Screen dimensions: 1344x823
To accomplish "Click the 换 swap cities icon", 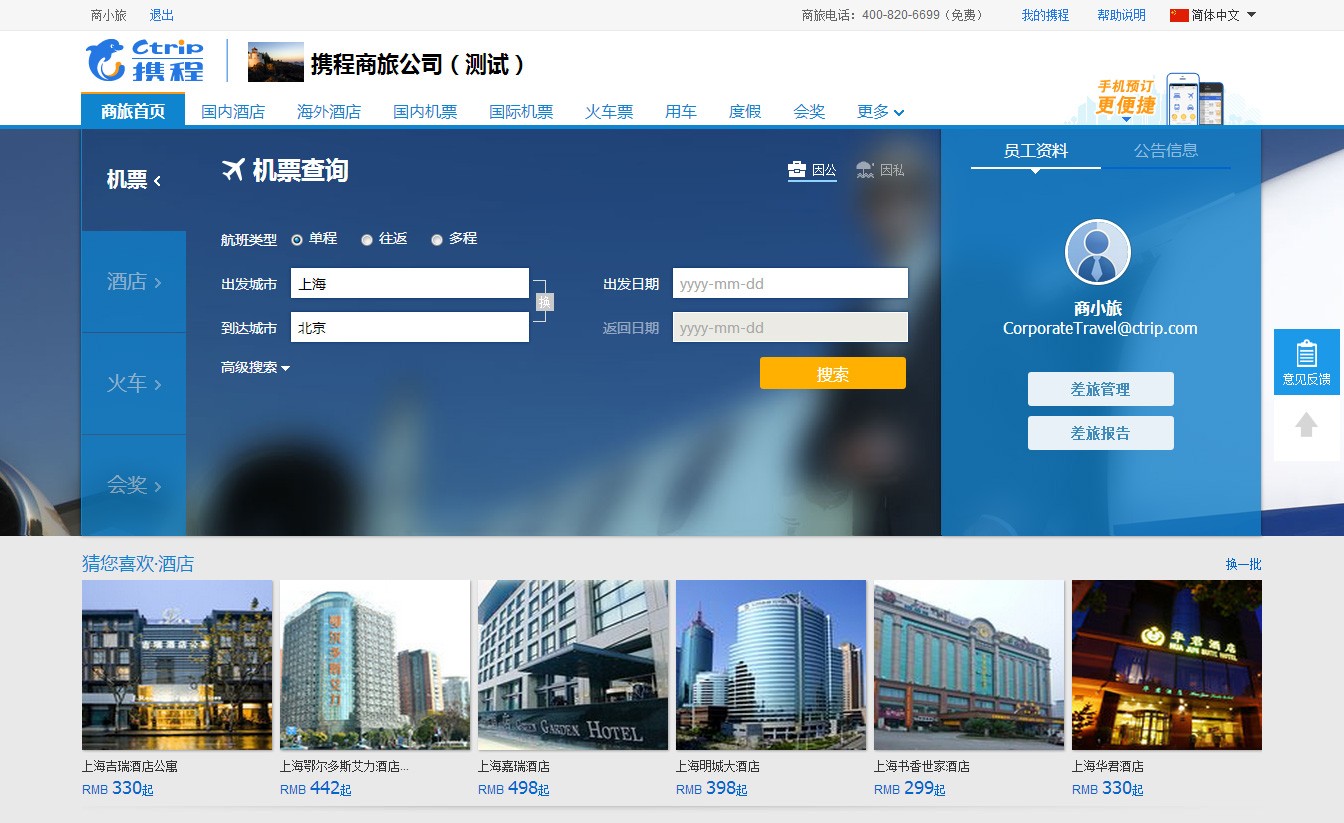I will tap(544, 302).
